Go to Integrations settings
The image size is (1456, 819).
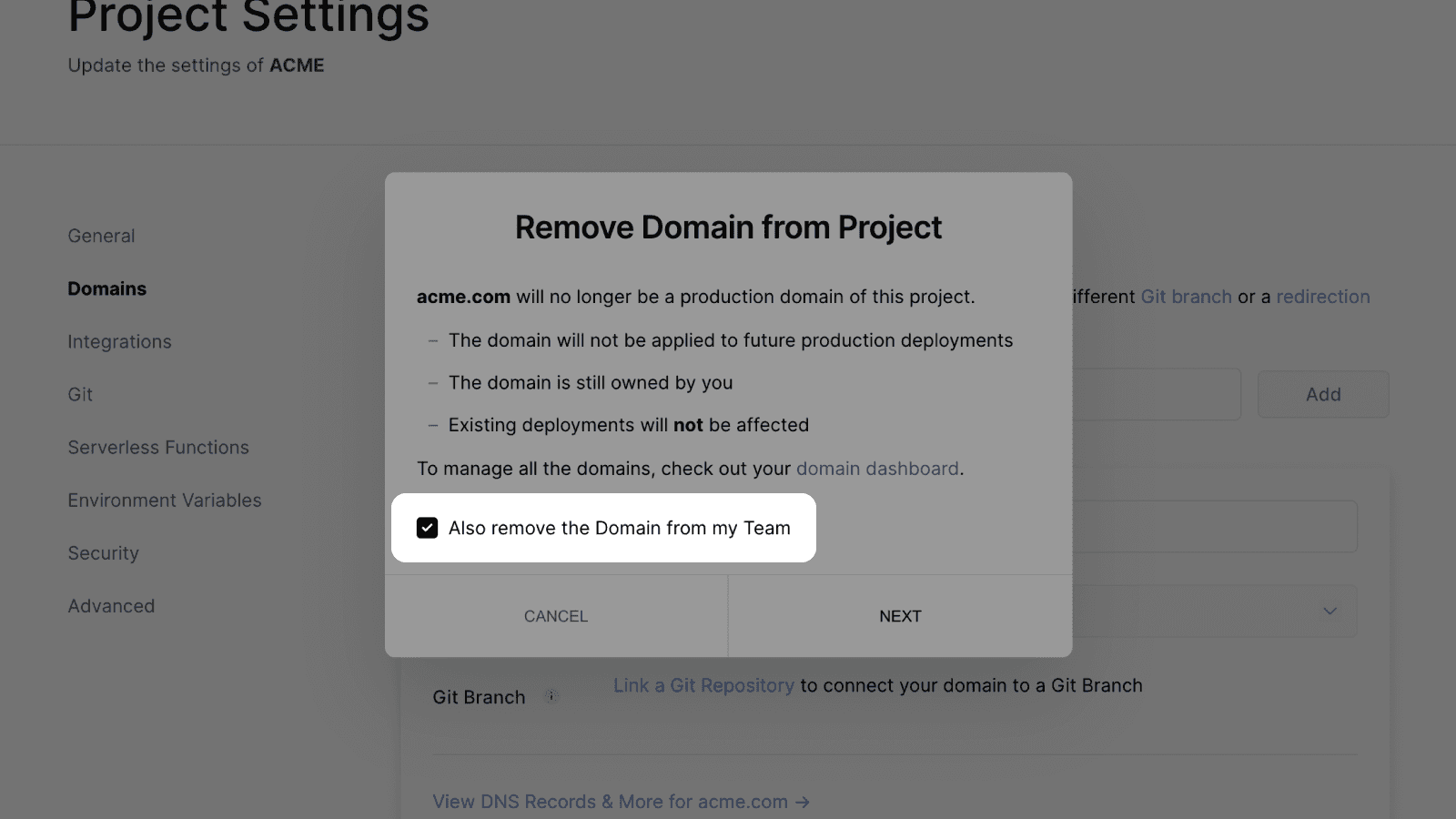click(x=119, y=341)
